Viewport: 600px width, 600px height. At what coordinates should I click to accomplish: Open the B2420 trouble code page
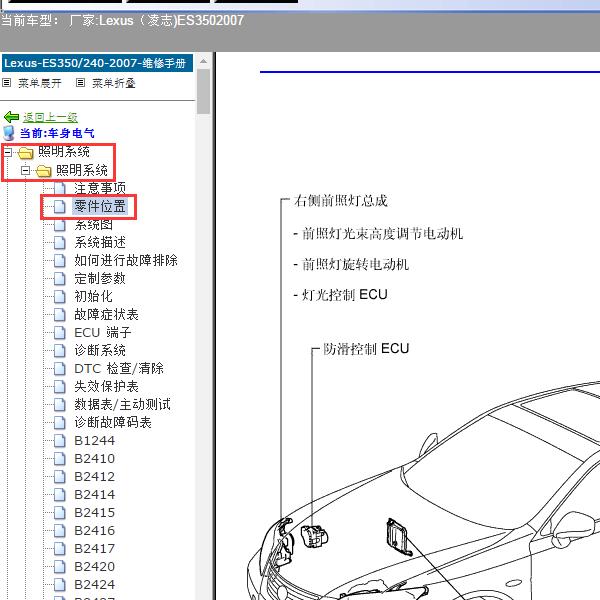pyautogui.click(x=95, y=566)
